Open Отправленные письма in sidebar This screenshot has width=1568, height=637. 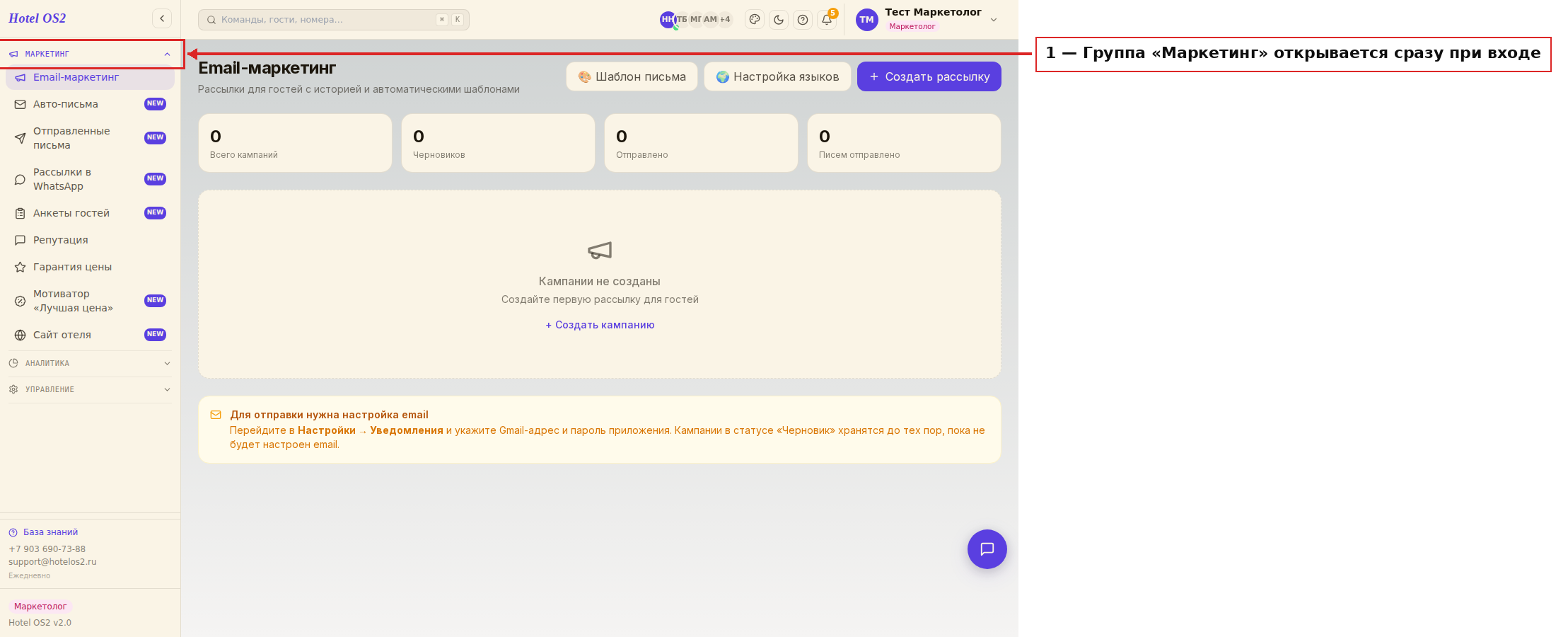click(x=90, y=138)
